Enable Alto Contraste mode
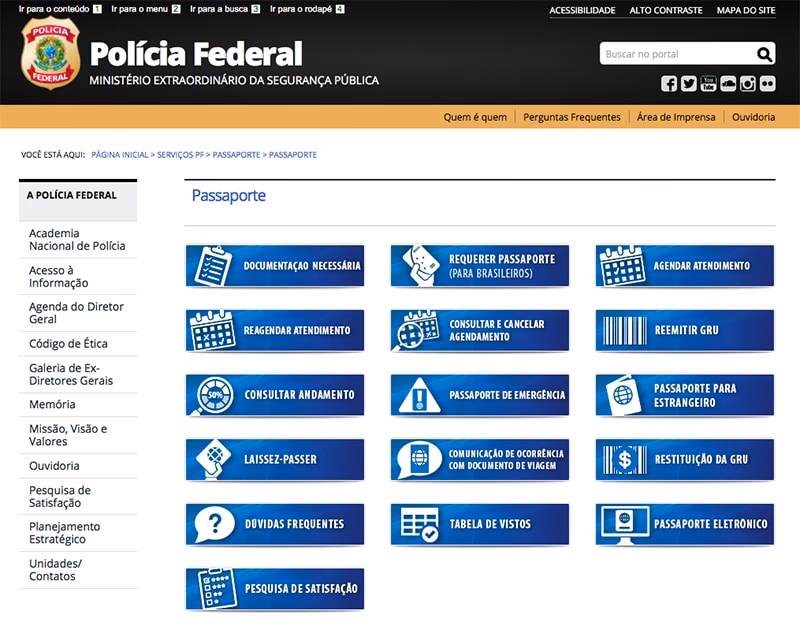800x622 pixels. pyautogui.click(x=664, y=10)
